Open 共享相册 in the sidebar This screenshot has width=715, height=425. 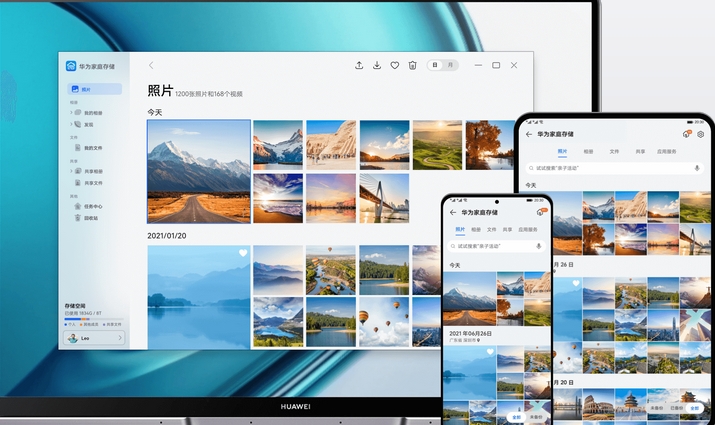[93, 171]
